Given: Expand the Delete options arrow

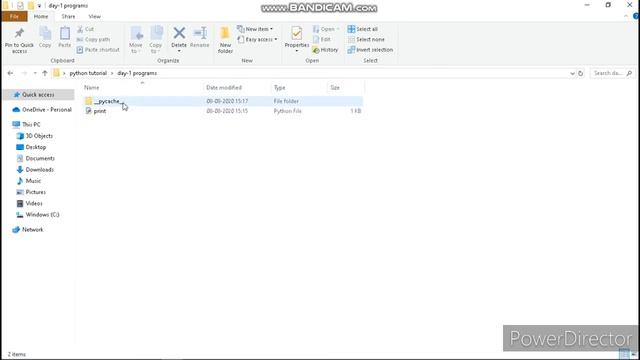Looking at the screenshot, I should pyautogui.click(x=179, y=51).
